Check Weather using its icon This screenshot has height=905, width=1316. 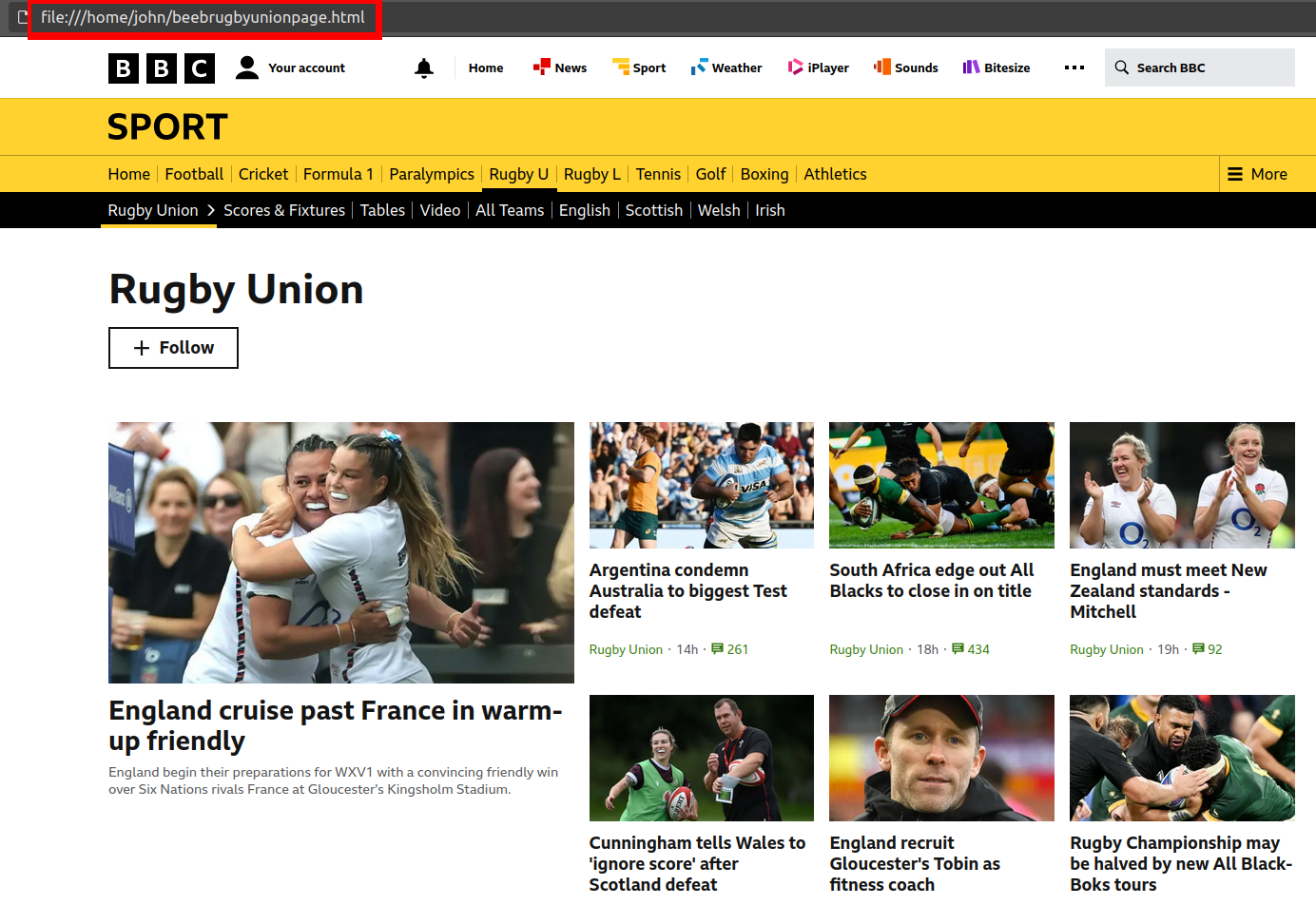(701, 67)
